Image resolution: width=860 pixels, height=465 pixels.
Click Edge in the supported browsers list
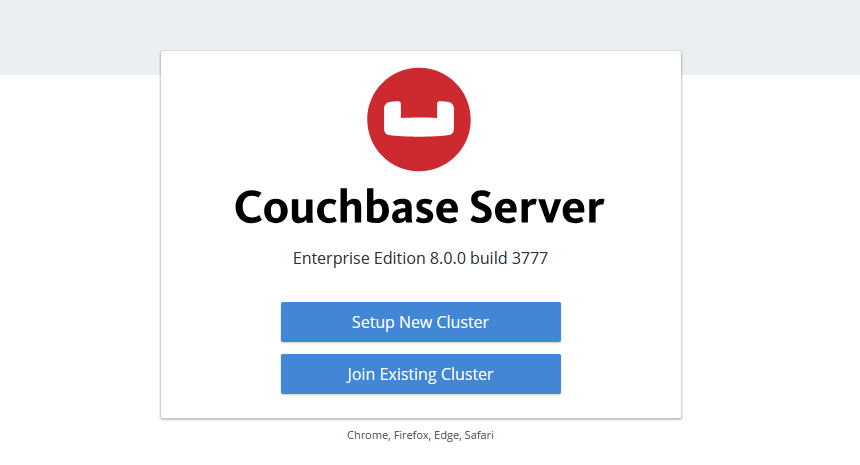point(445,436)
